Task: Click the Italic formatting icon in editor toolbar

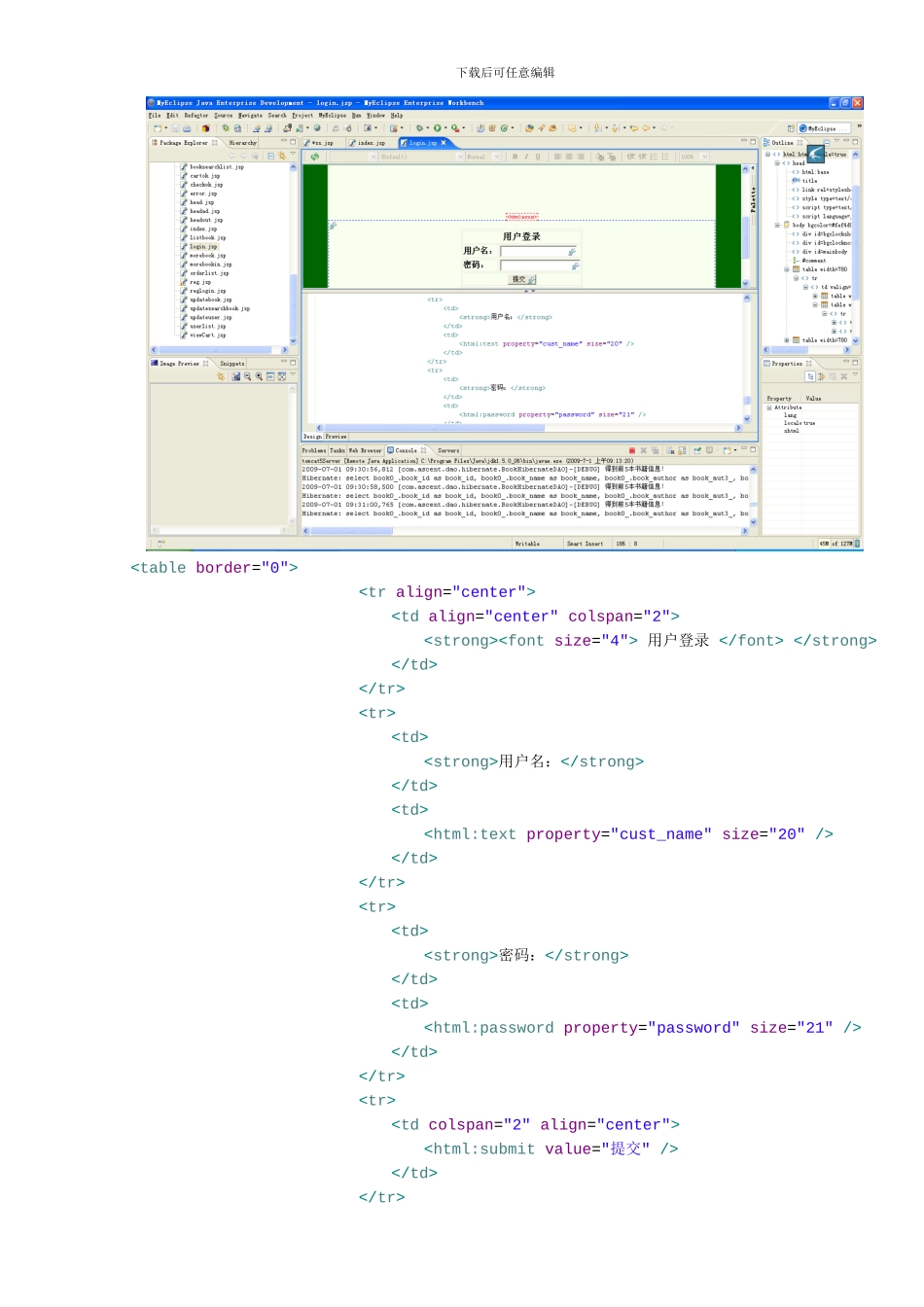Action: 526,157
